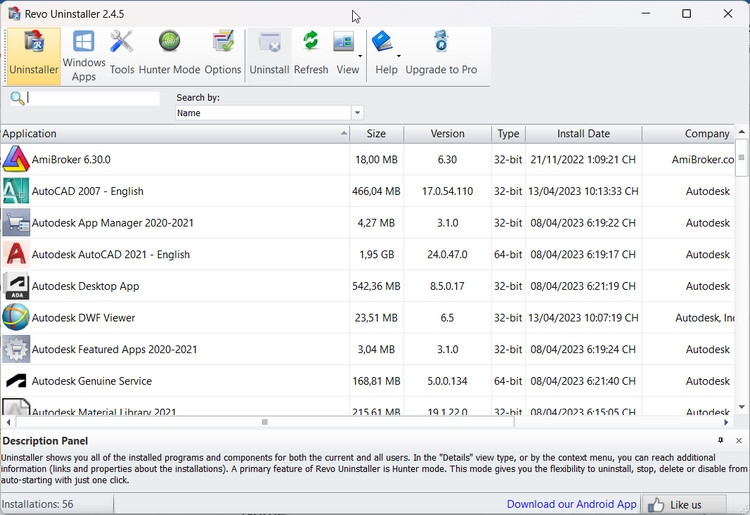The height and width of the screenshot is (515, 750).
Task: Select the AutoCAD 2007 - English icon
Action: [x=16, y=191]
